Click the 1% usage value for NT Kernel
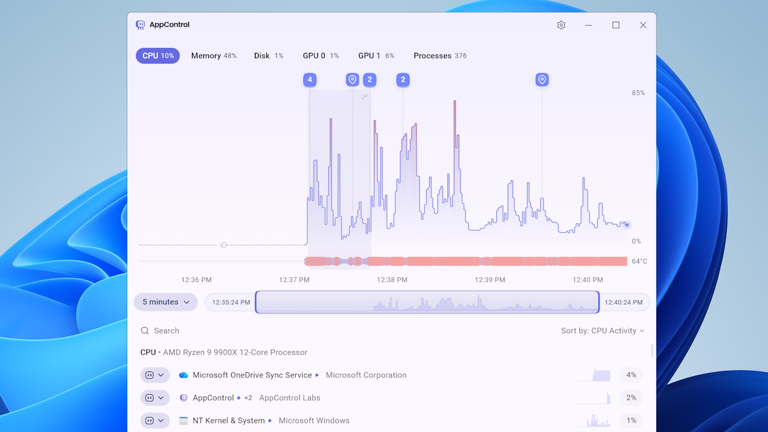This screenshot has width=768, height=432. (631, 420)
